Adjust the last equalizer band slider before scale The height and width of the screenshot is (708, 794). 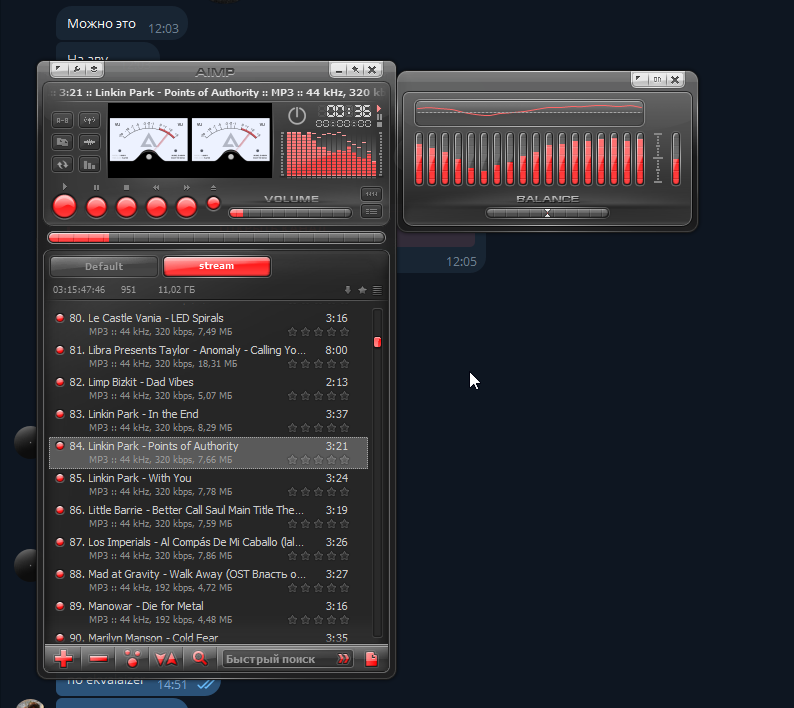pos(640,159)
